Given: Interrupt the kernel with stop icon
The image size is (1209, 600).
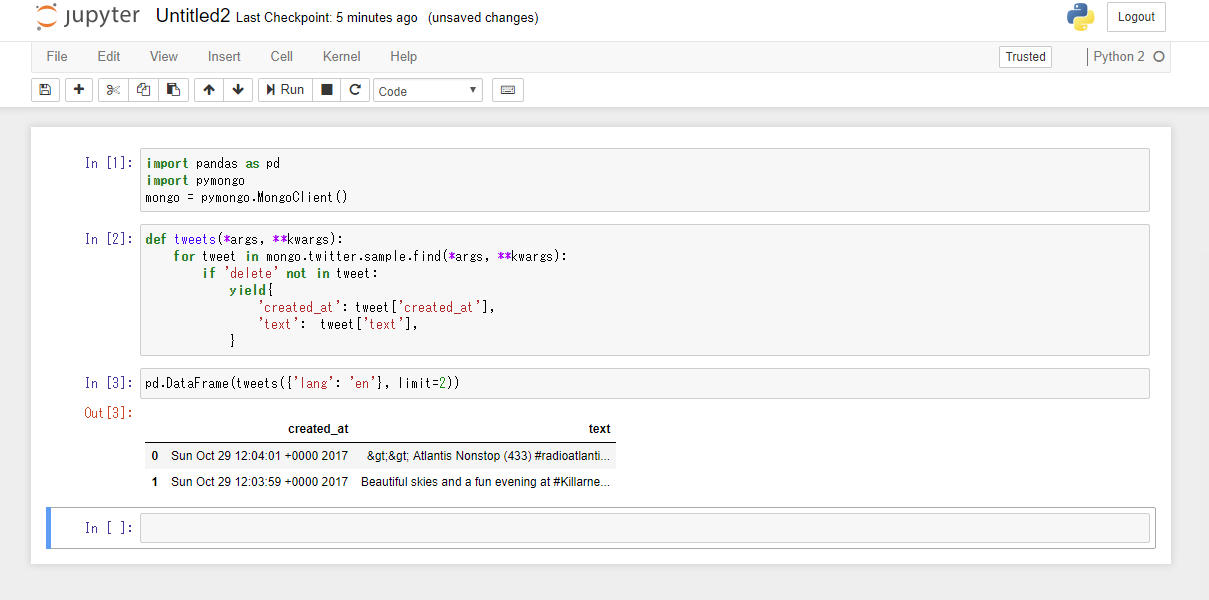Looking at the screenshot, I should pyautogui.click(x=326, y=90).
